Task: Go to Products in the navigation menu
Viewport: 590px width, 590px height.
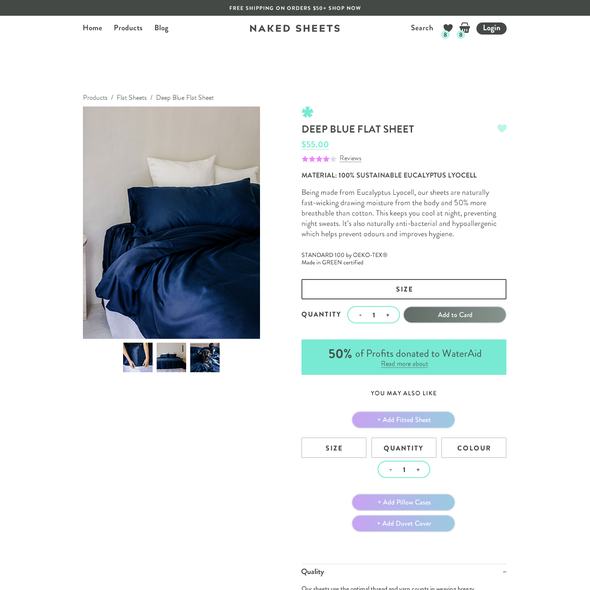Action: tap(128, 28)
